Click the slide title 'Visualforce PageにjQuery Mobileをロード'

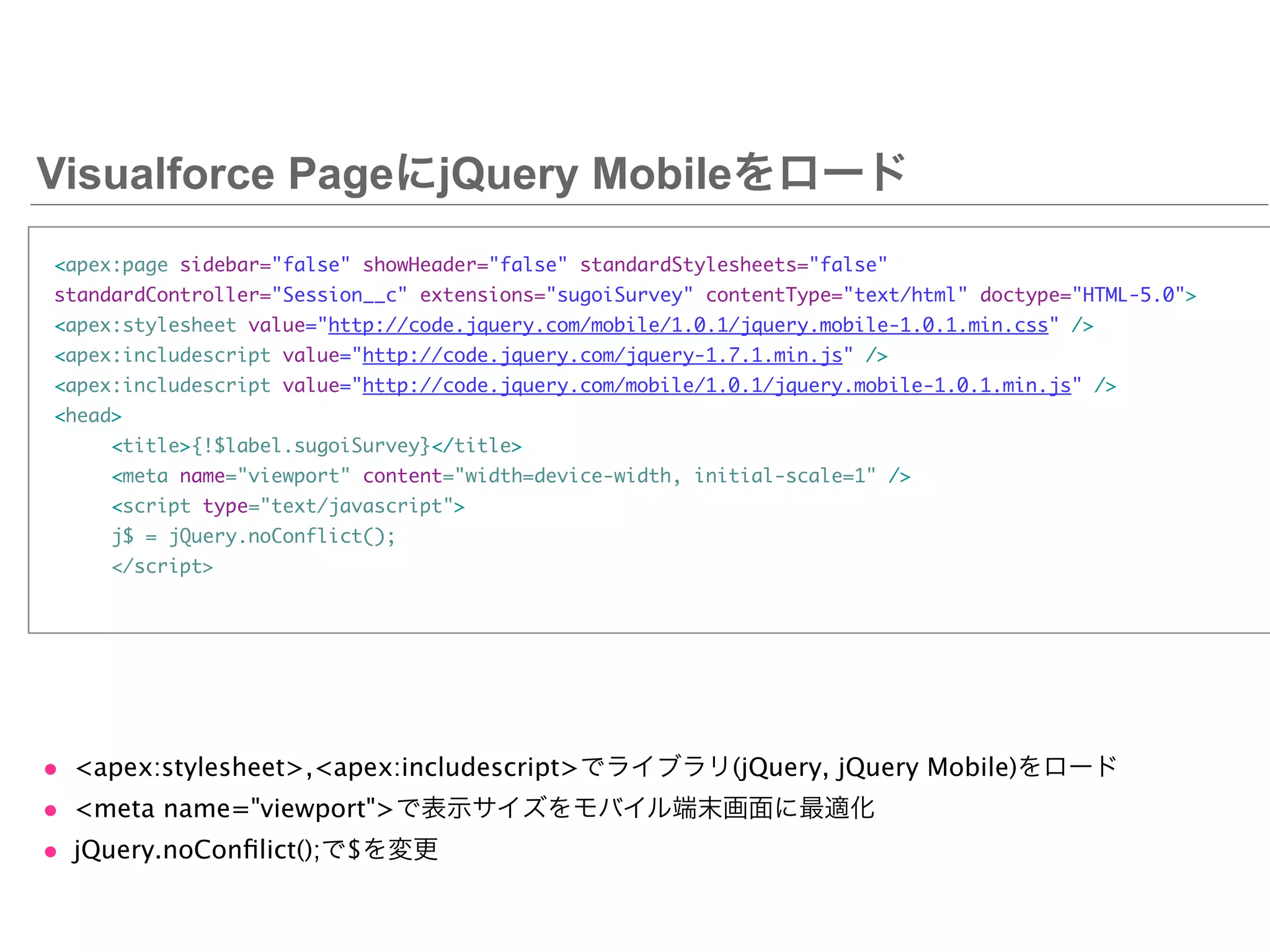(471, 173)
